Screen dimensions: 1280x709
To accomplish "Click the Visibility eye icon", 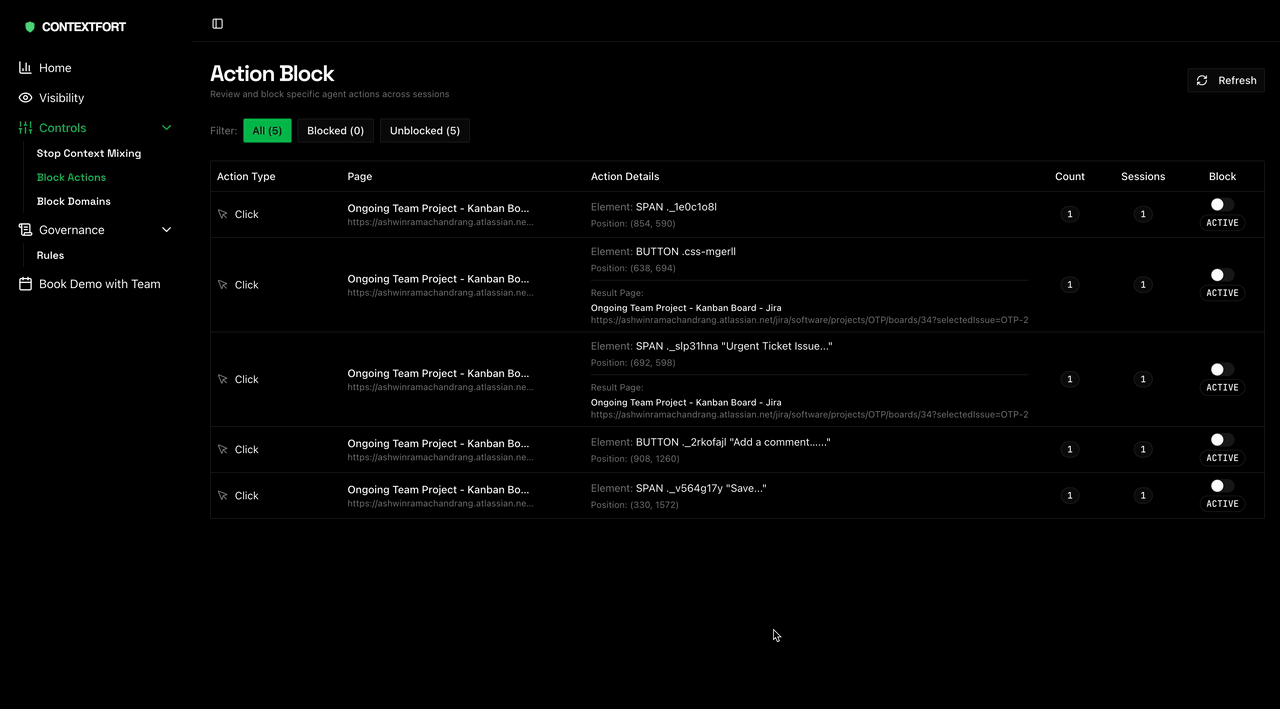I will tap(25, 98).
